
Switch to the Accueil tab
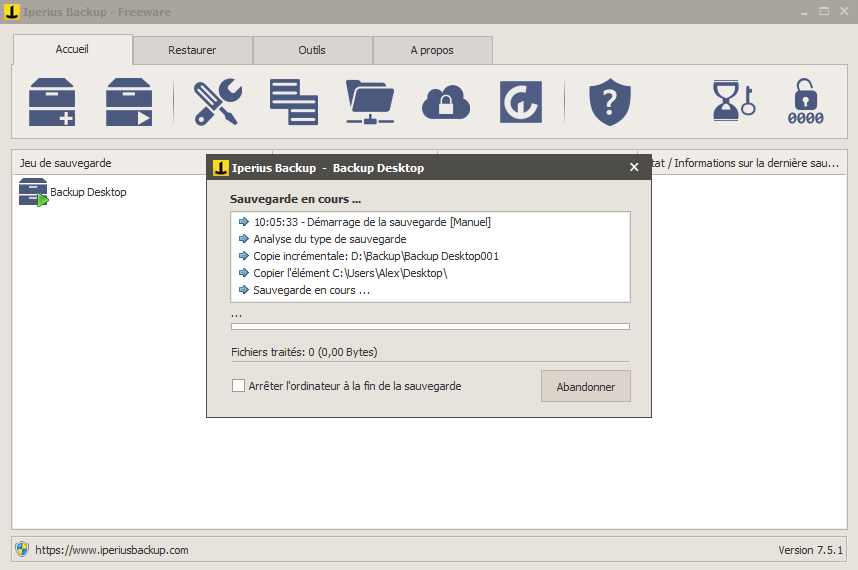click(72, 49)
